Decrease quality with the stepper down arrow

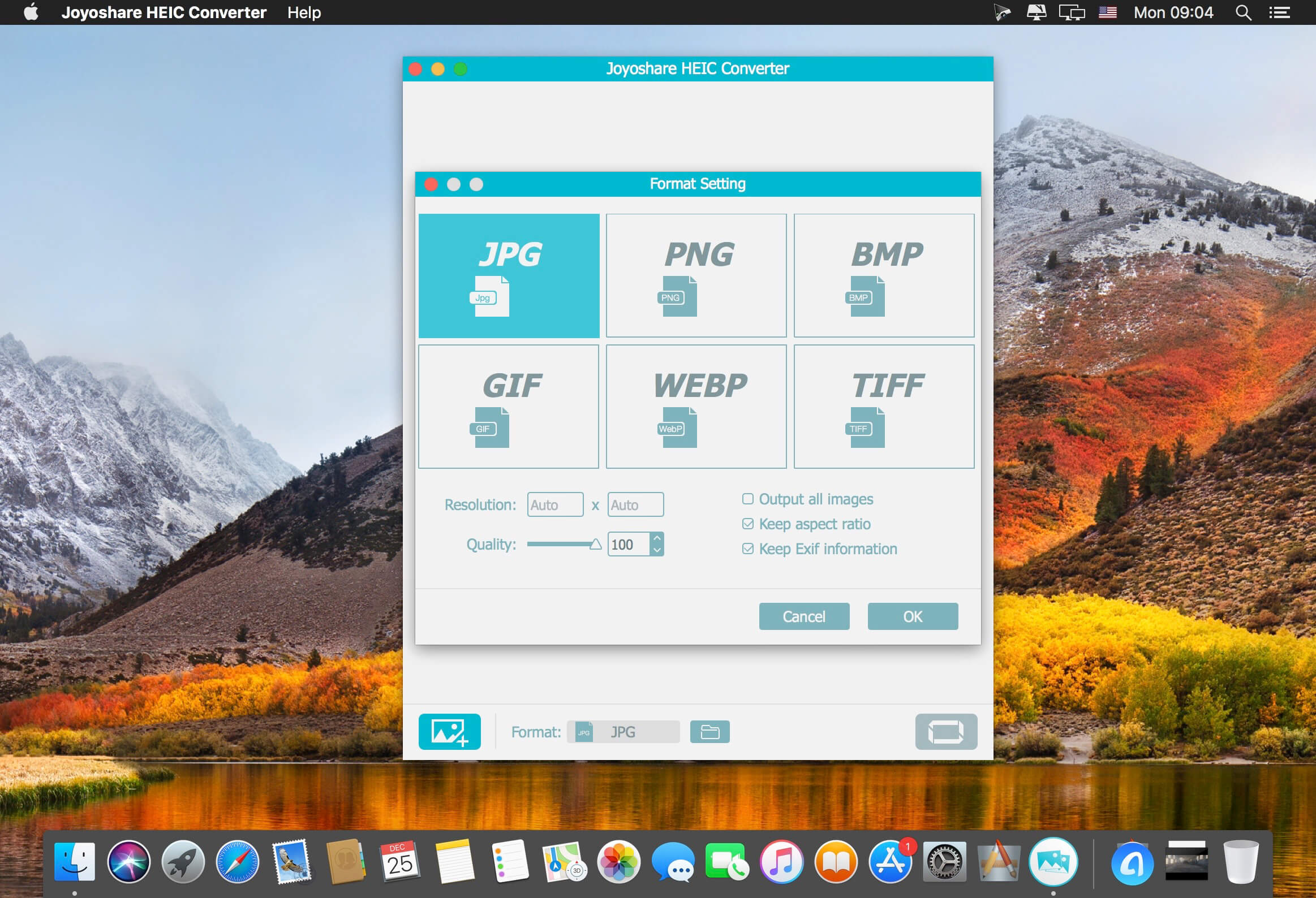coord(657,550)
